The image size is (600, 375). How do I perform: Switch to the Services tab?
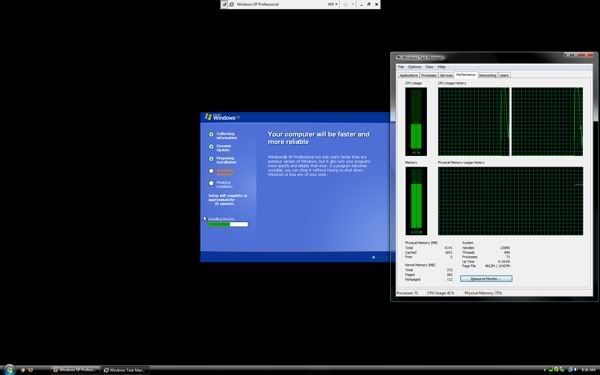[x=446, y=75]
